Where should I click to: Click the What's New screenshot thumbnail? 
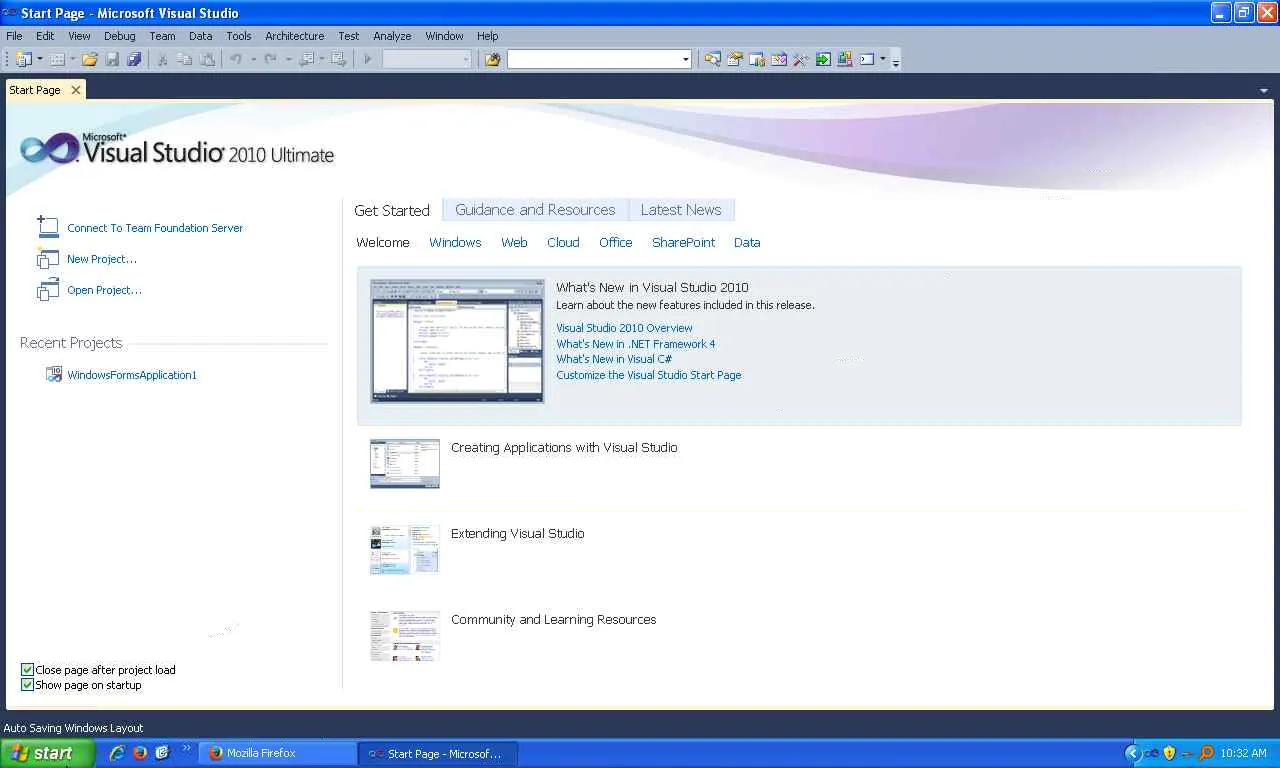tap(457, 341)
